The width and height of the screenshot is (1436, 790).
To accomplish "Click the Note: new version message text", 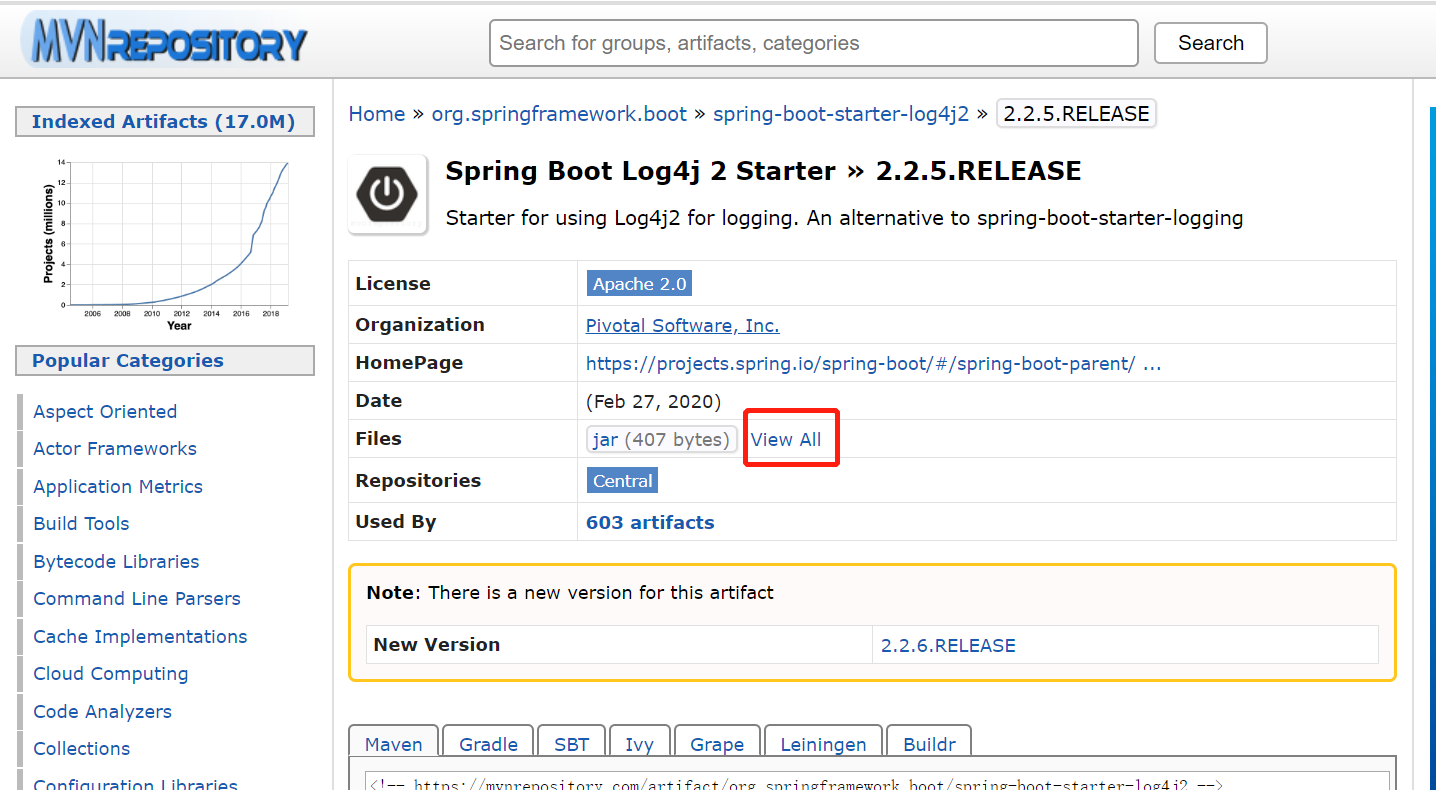I will (570, 593).
